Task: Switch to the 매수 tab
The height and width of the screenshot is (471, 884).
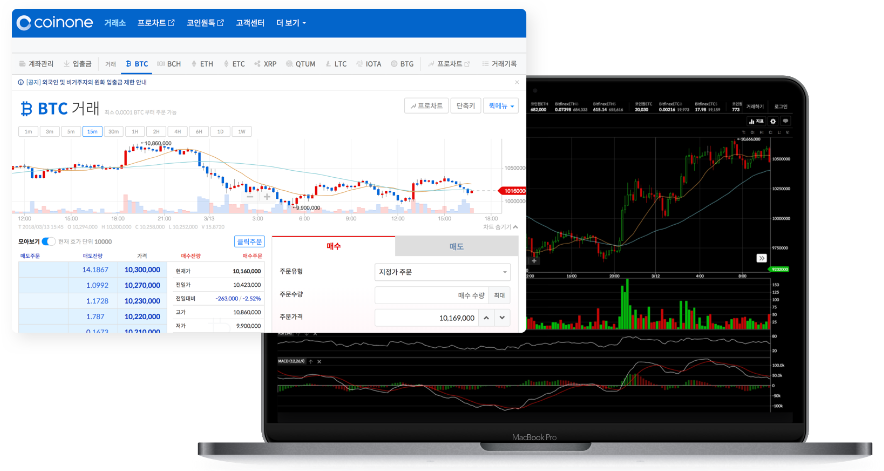Action: coord(334,246)
